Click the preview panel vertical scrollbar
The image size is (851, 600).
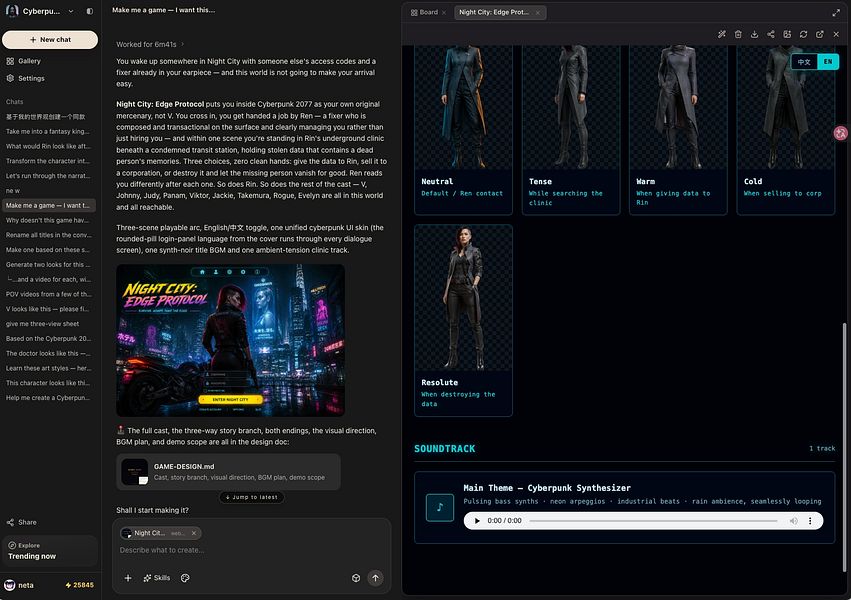844,446
